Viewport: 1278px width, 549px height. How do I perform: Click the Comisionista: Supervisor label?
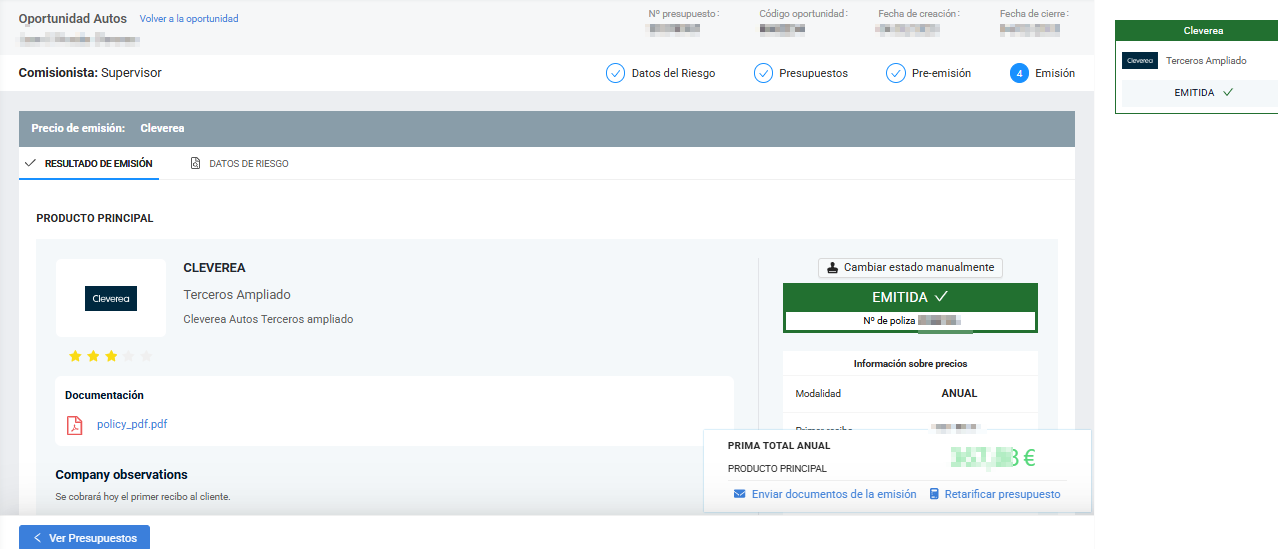pos(90,73)
